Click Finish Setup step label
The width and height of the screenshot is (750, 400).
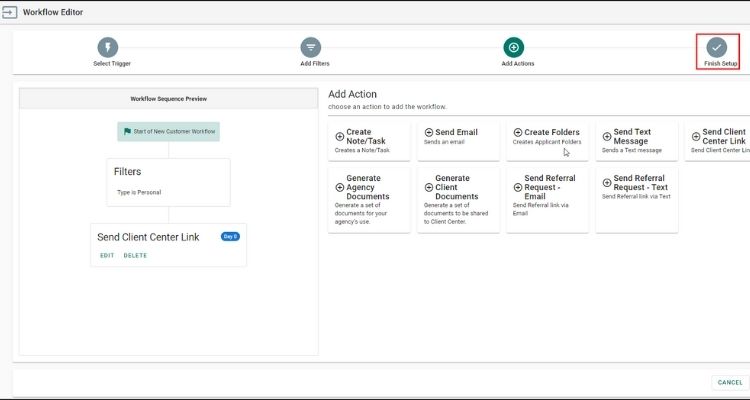(720, 64)
